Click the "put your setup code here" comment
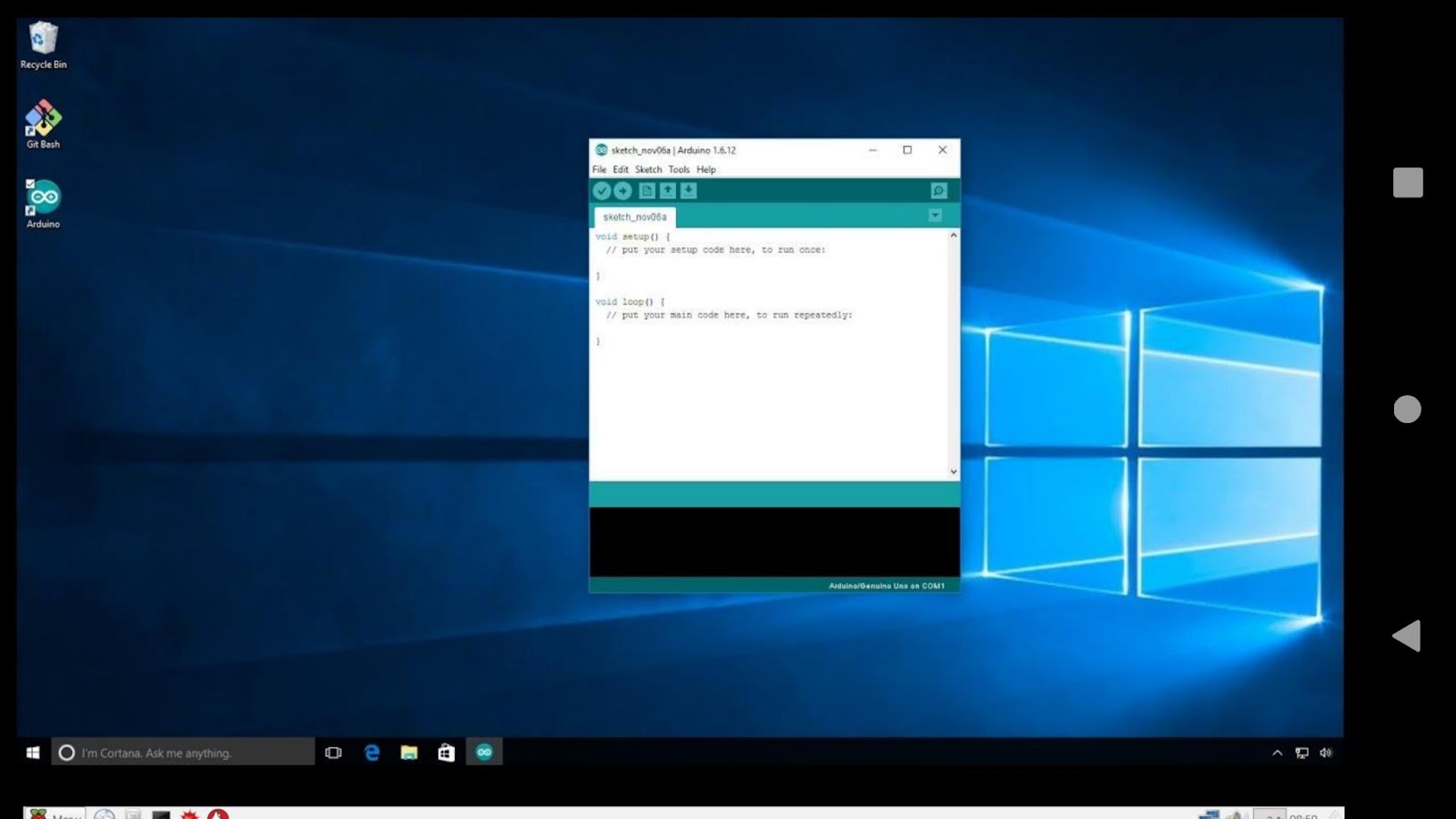1456x819 pixels. click(716, 249)
